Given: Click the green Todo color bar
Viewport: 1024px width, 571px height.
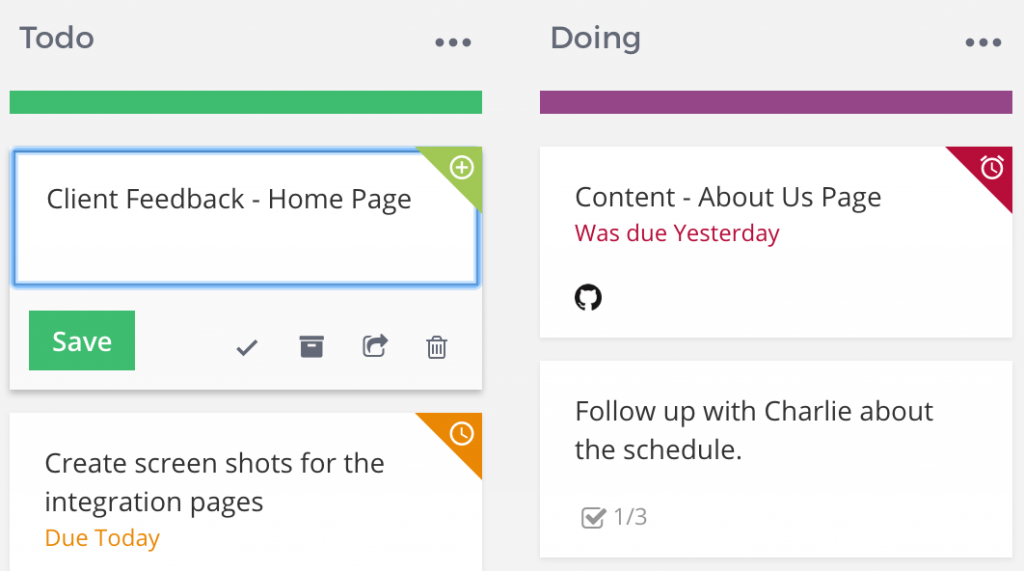Looking at the screenshot, I should click(246, 103).
